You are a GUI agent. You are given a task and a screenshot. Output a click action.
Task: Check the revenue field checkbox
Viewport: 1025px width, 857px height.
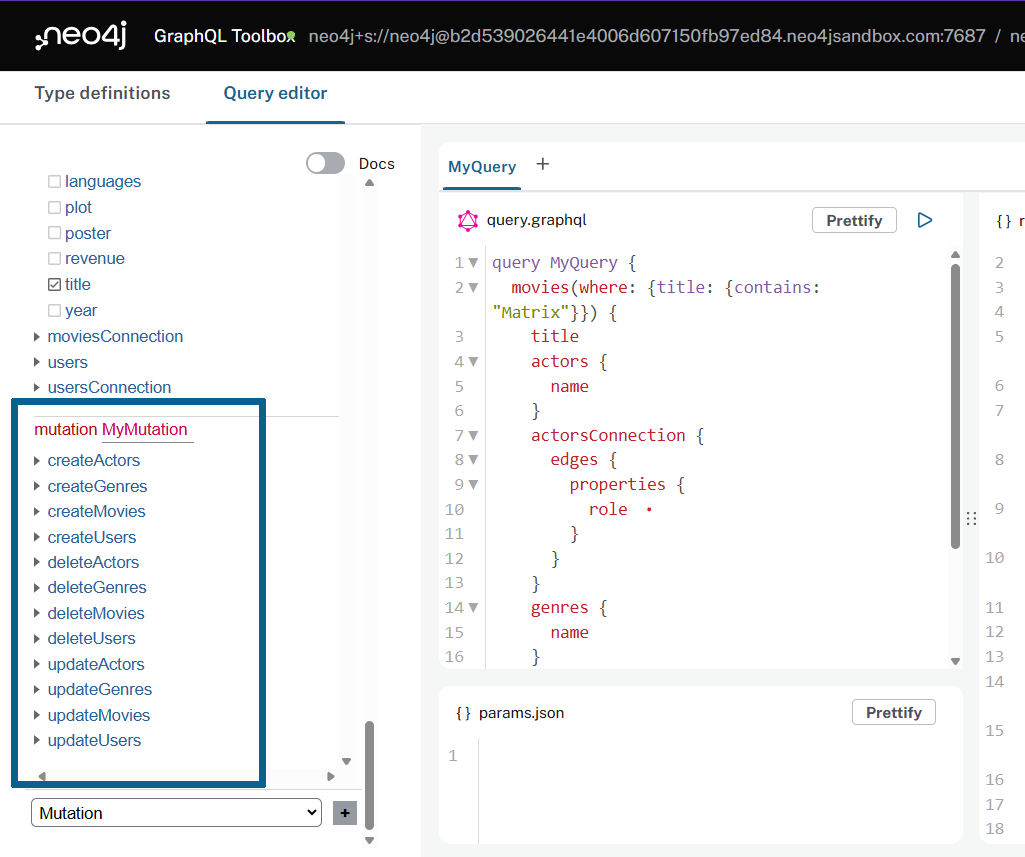coord(55,258)
